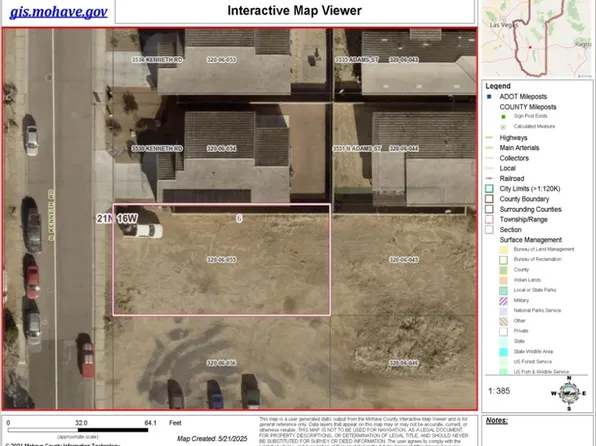
Task: Click the Las Vegas overview map thumbnail
Action: pos(536,38)
